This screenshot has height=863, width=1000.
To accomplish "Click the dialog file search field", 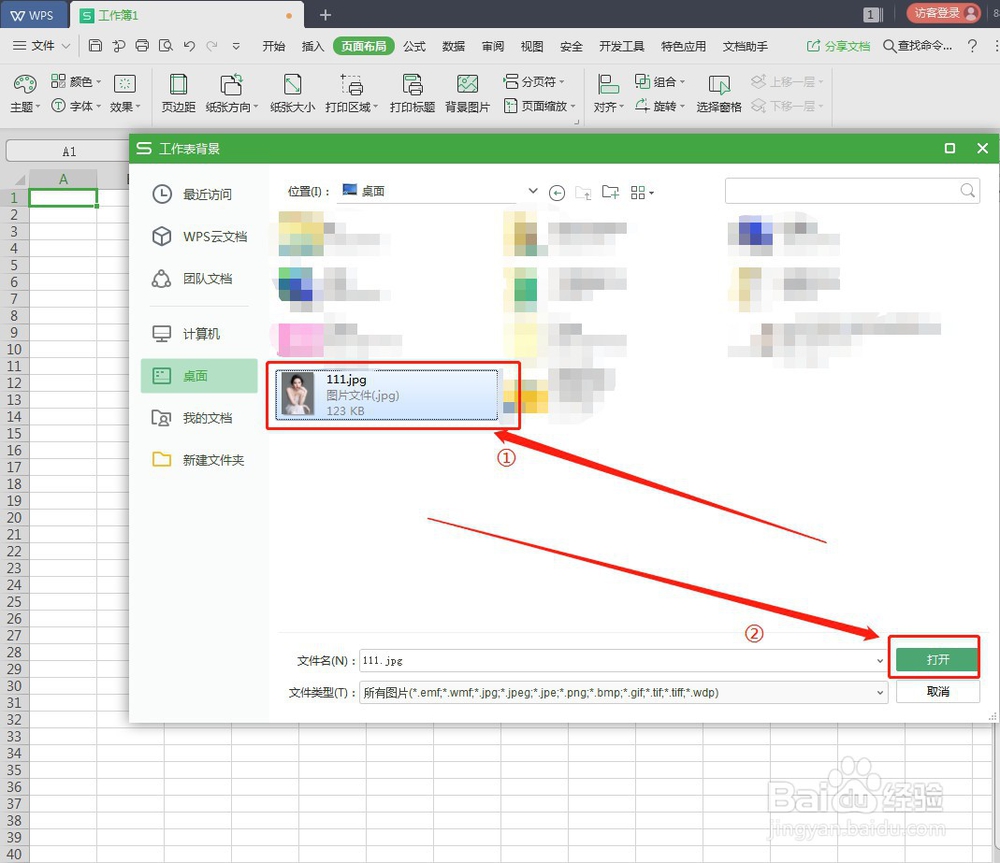I will (852, 191).
